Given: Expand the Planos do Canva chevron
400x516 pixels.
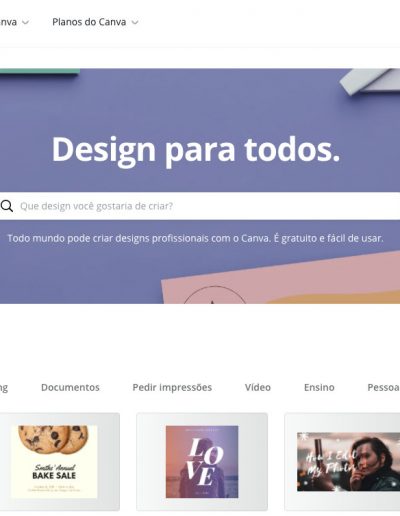Looking at the screenshot, I should tap(135, 22).
